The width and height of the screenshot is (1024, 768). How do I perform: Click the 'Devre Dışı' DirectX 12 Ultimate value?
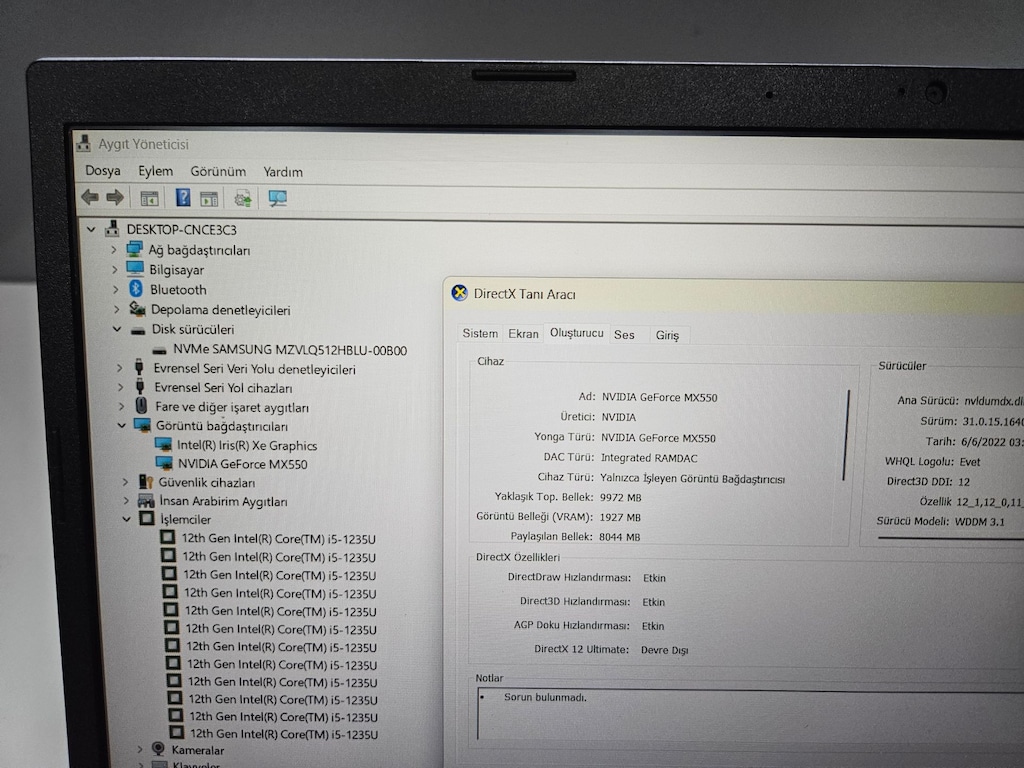(x=664, y=650)
